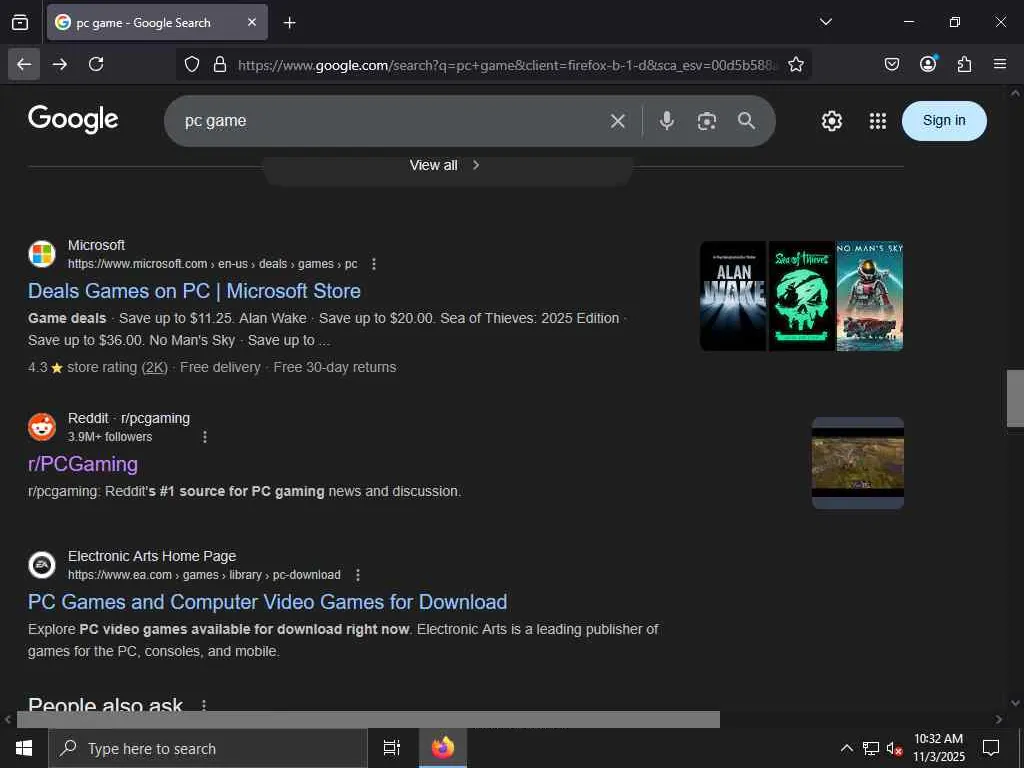Screen dimensions: 1024x768
Task: Open Firefox account icon
Action: [928, 64]
